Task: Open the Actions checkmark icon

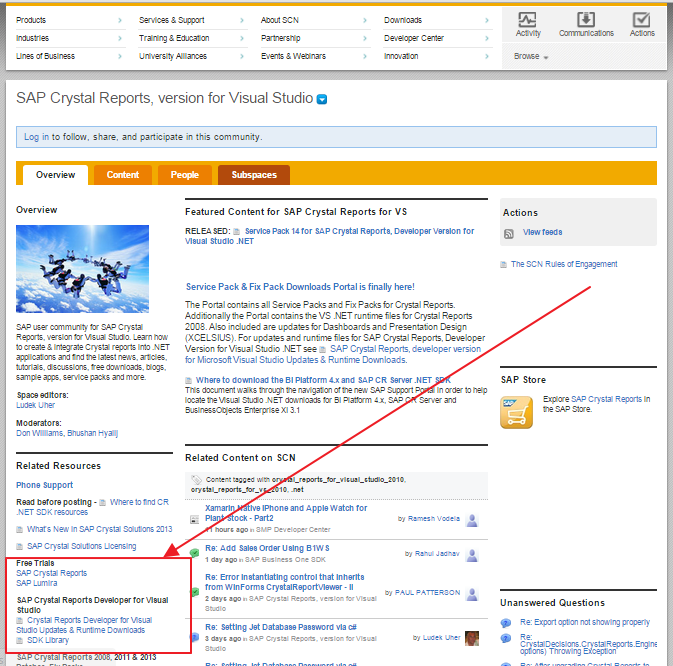Action: [641, 19]
